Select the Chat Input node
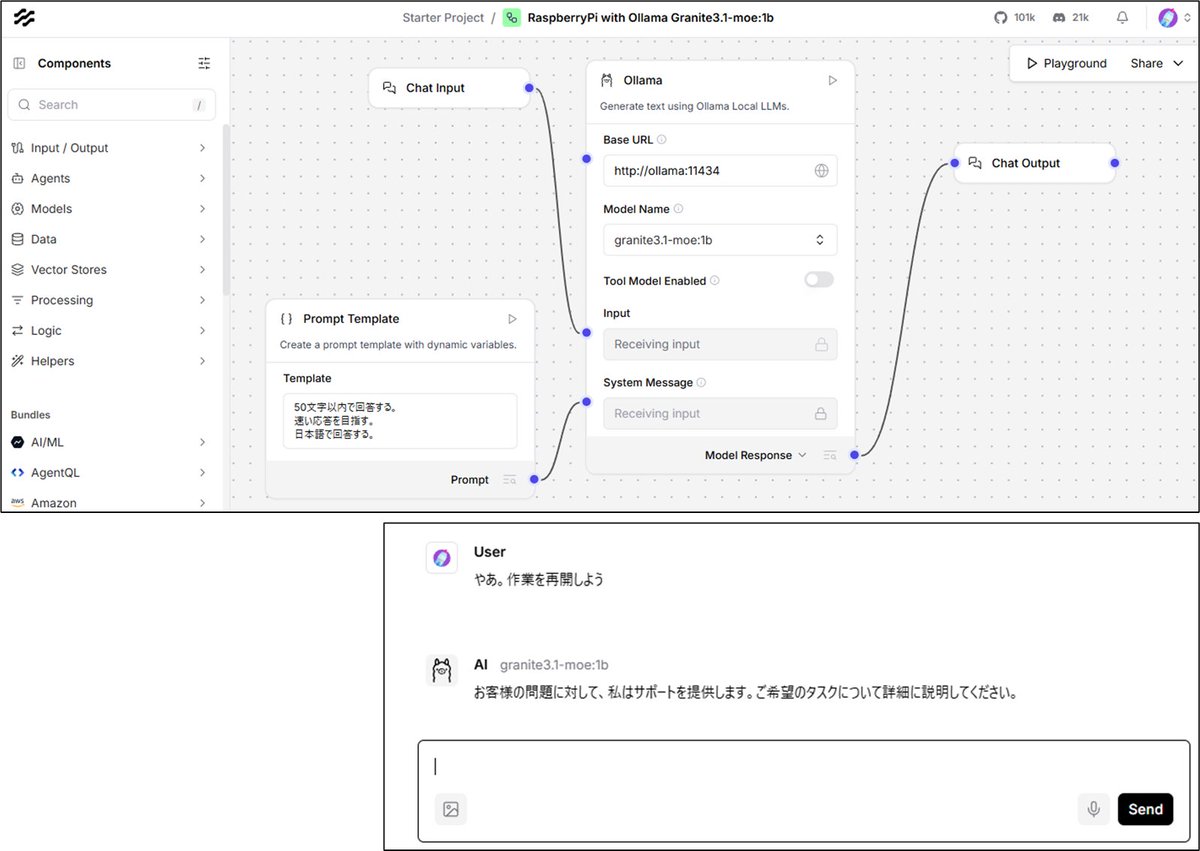 click(448, 88)
